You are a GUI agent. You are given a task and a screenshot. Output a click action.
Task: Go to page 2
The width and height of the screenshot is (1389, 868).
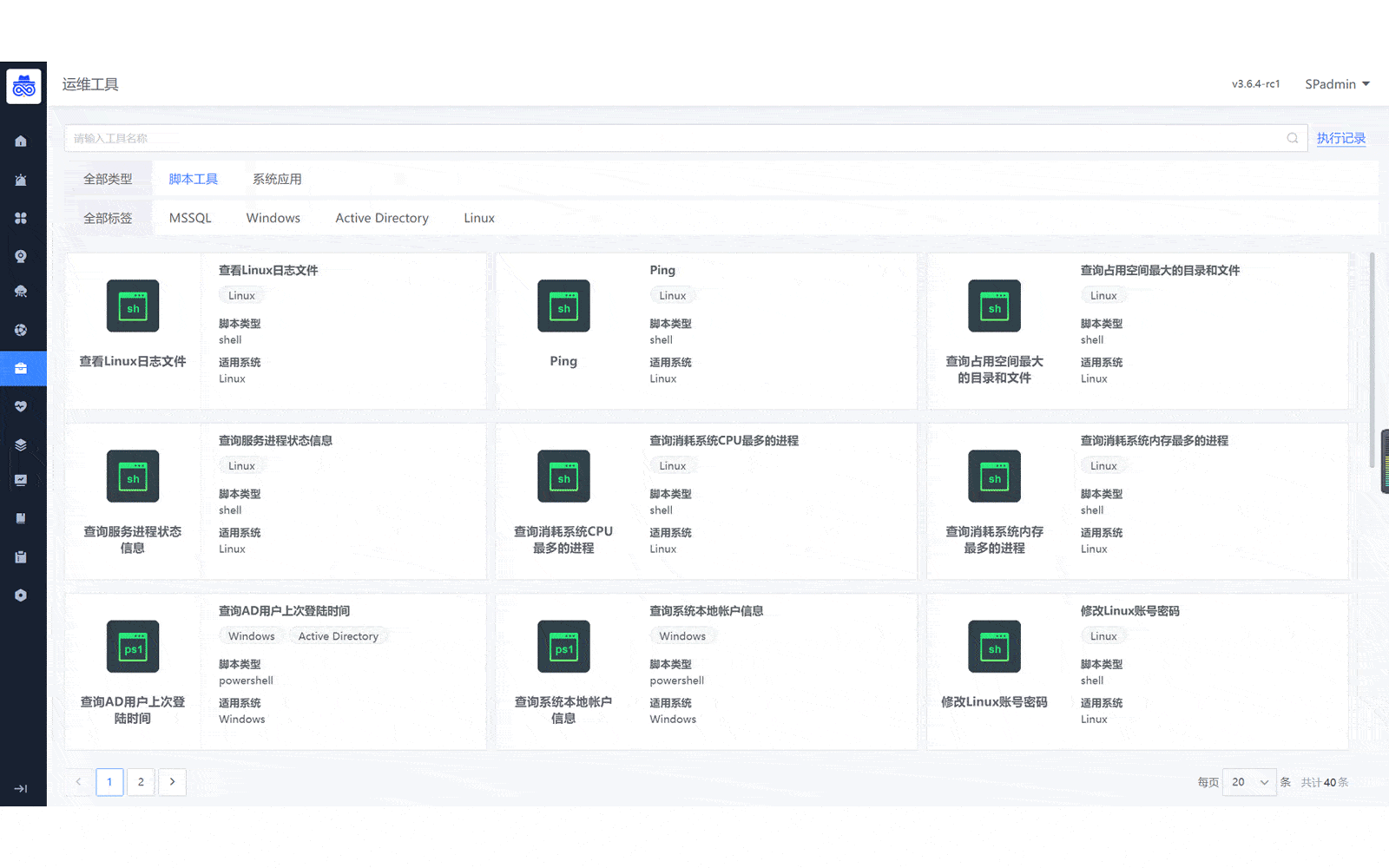click(x=141, y=782)
